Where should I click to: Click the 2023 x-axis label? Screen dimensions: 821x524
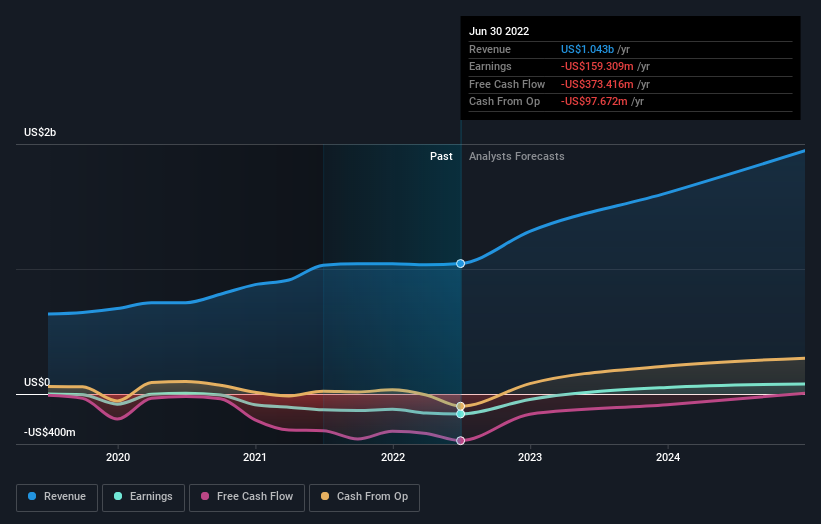(x=530, y=457)
